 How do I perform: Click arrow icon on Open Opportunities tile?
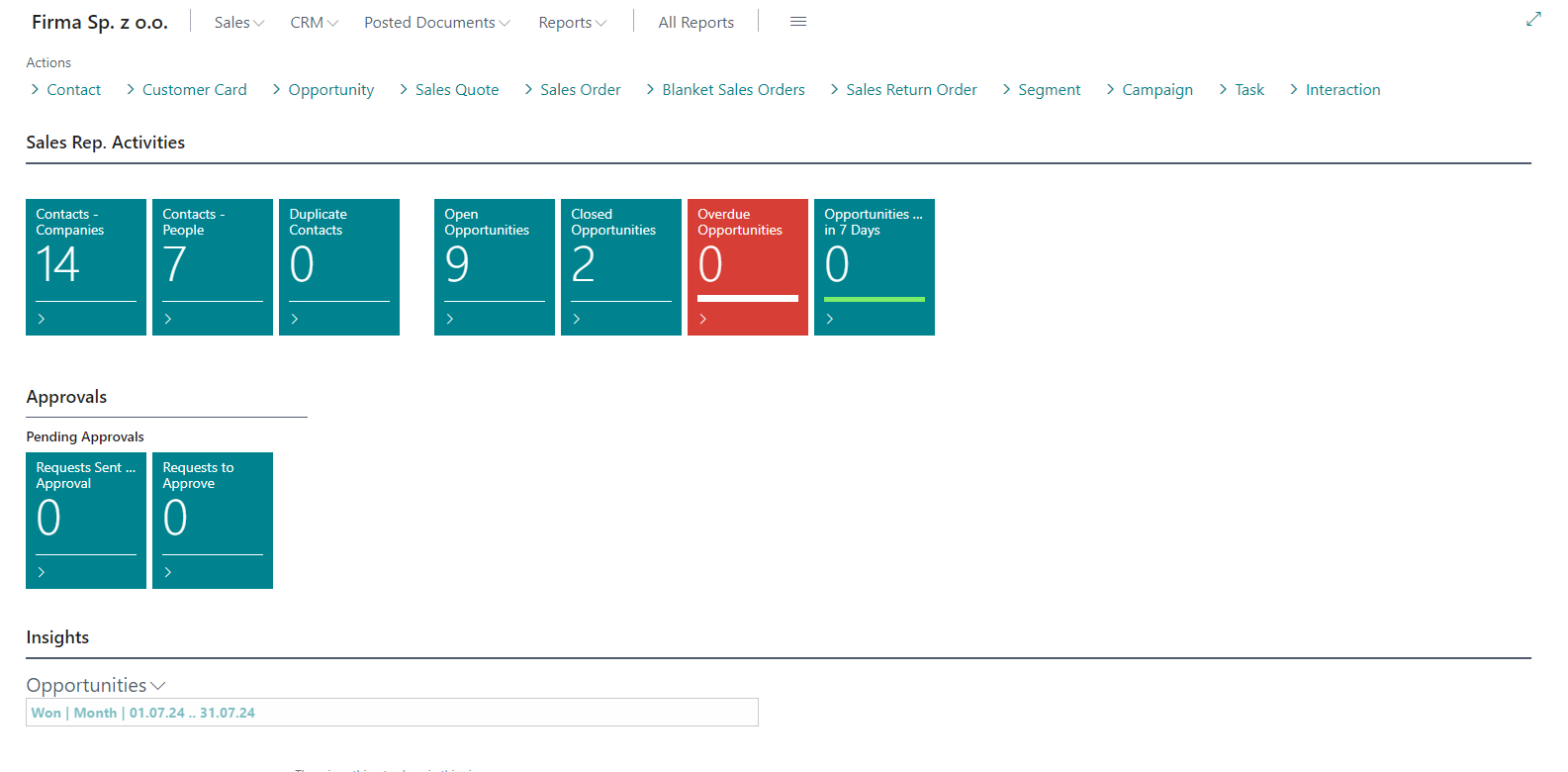click(450, 319)
